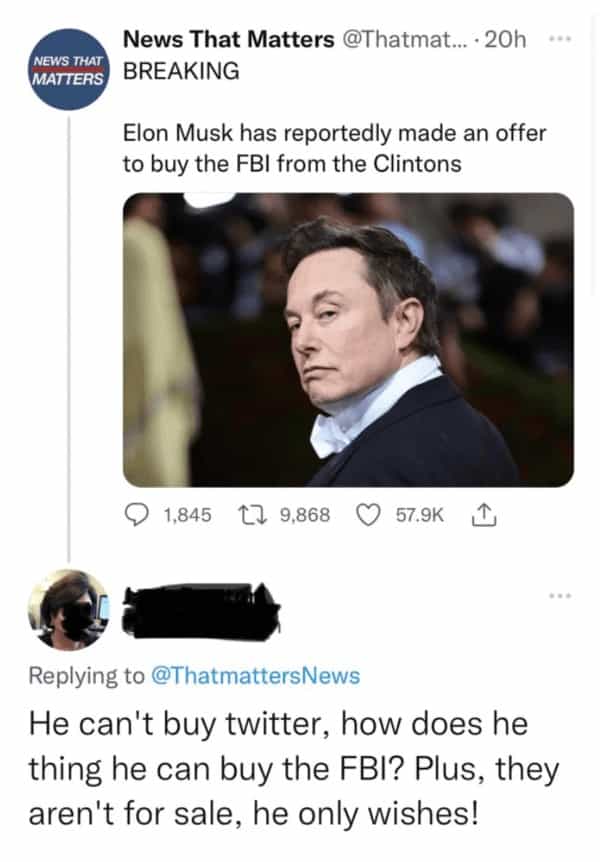Screen dimensions: 600x862
Task: Click the BREAKING headline text
Action: [181, 71]
